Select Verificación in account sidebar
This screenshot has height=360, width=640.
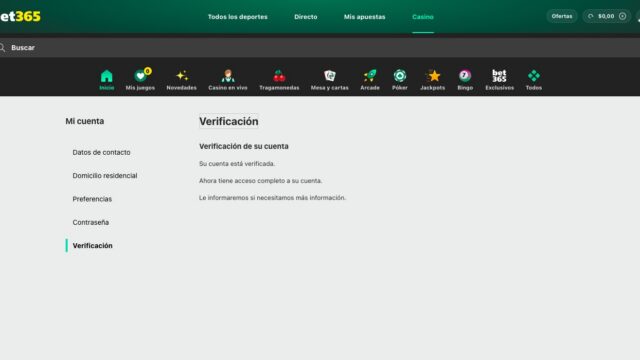93,245
